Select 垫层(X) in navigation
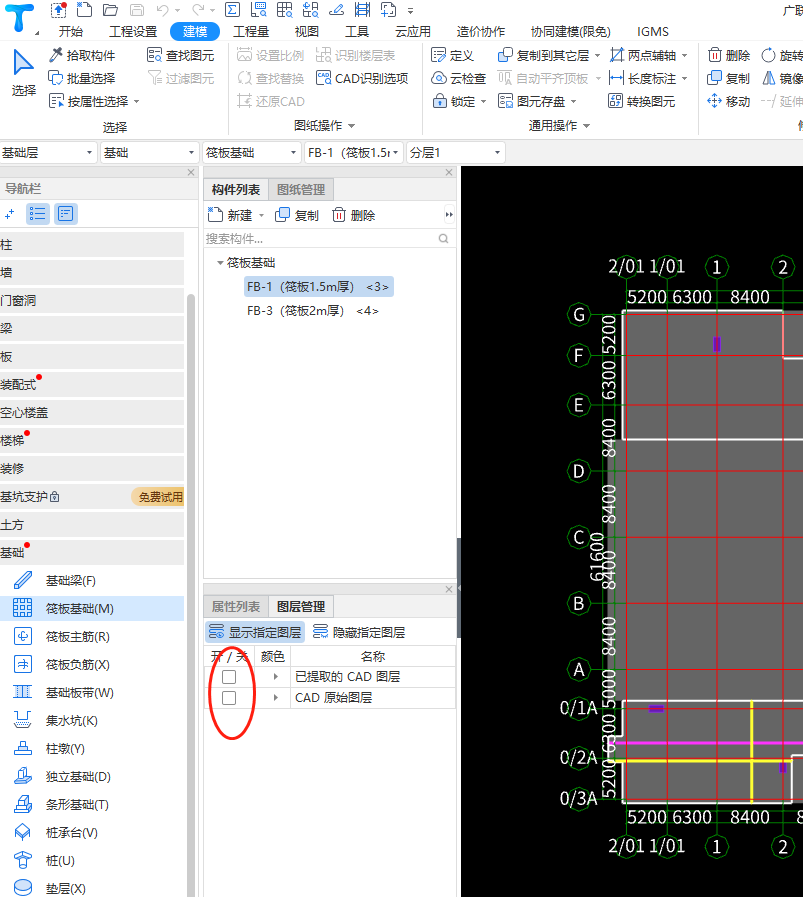The width and height of the screenshot is (803, 897). click(x=92, y=888)
